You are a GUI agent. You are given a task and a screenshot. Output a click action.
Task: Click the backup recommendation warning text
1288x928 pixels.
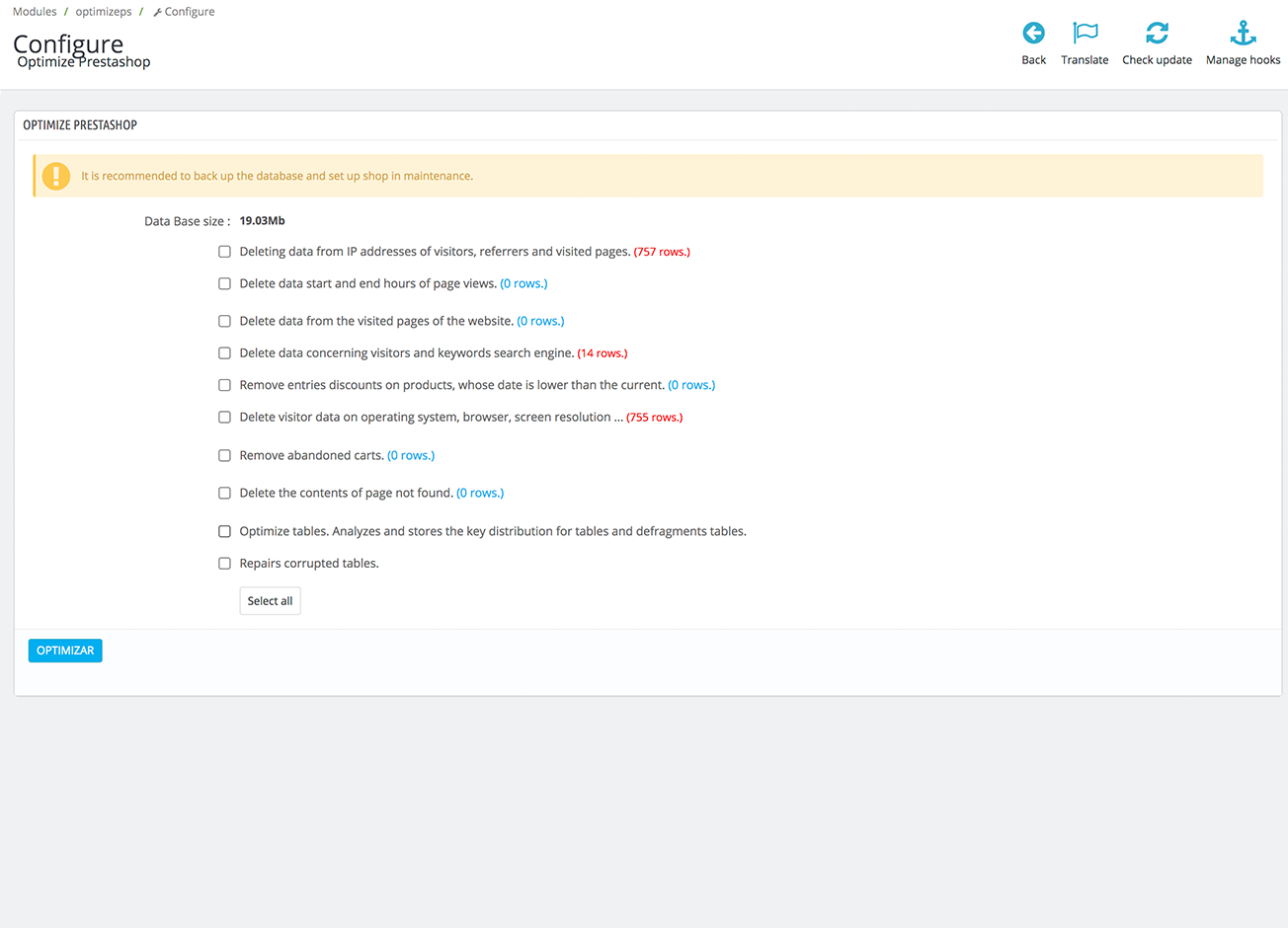(x=277, y=176)
